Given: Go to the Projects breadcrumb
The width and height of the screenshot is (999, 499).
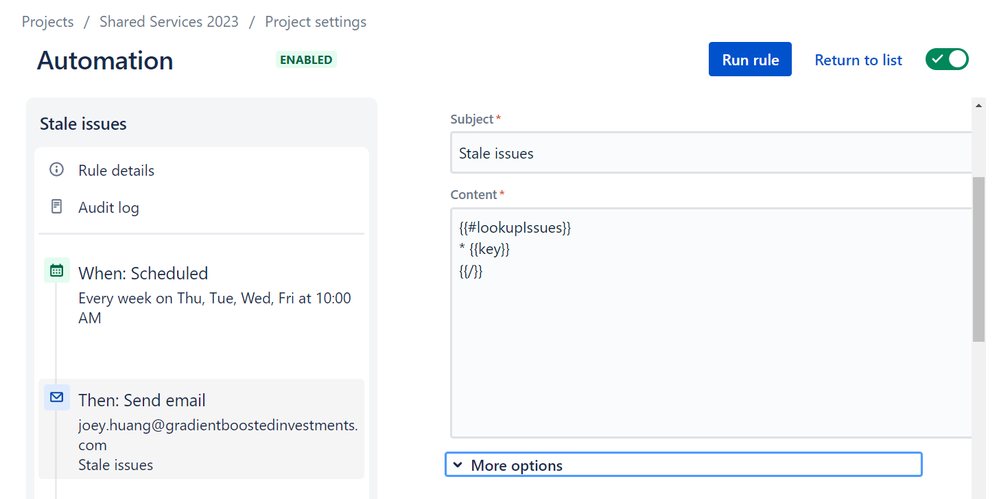Looking at the screenshot, I should 48,21.
